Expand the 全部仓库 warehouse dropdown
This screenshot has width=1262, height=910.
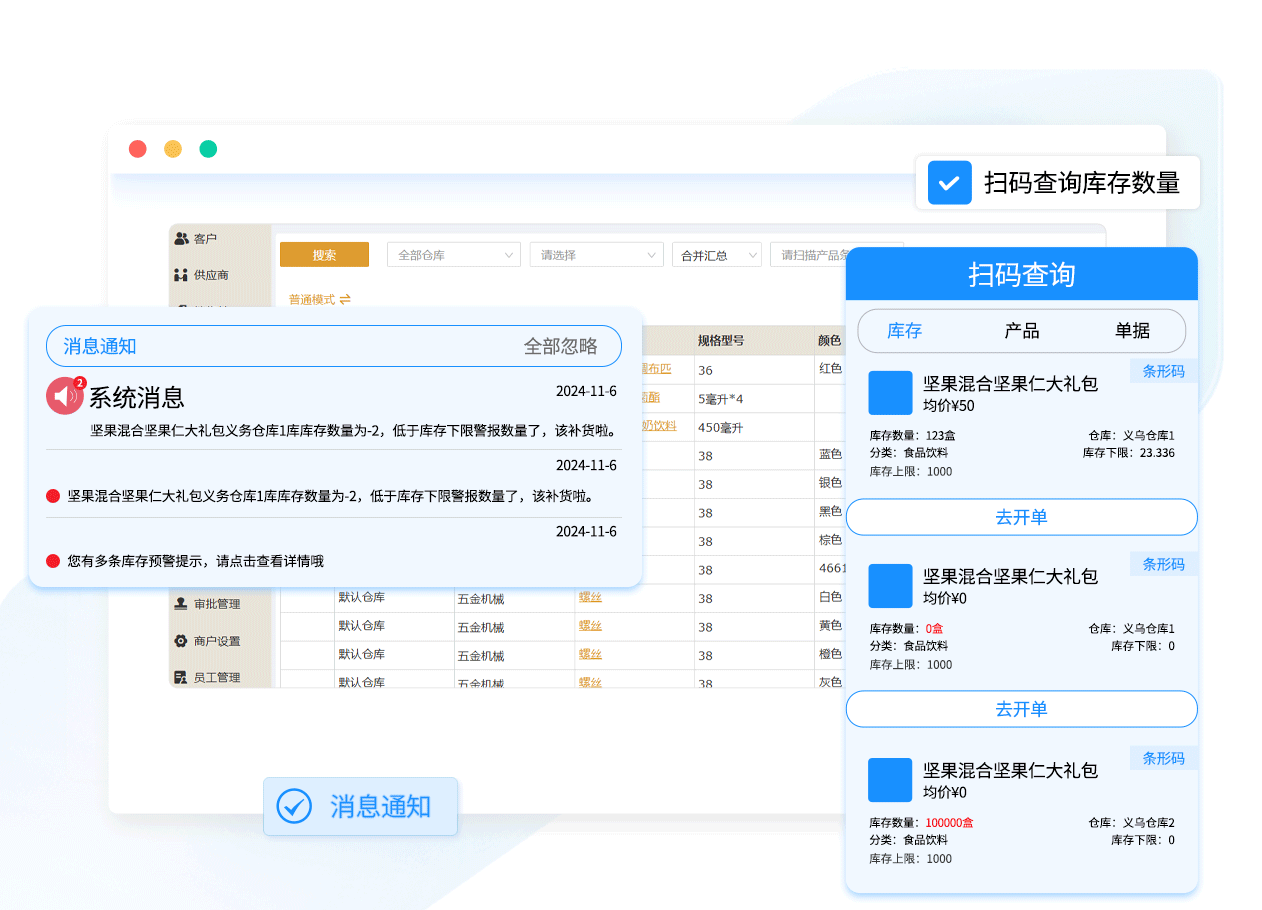coord(453,255)
